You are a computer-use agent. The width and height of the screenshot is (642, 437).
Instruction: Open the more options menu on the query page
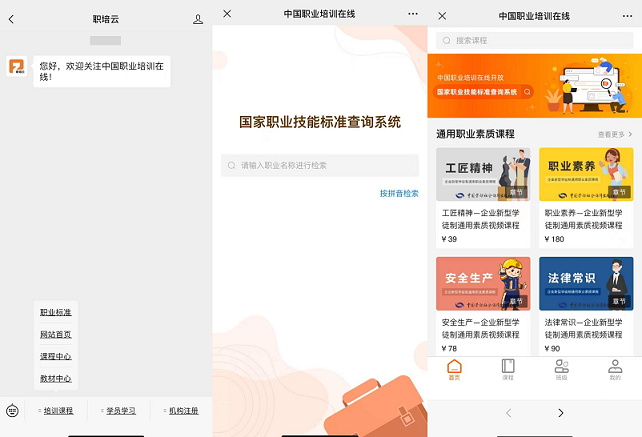pyautogui.click(x=413, y=14)
